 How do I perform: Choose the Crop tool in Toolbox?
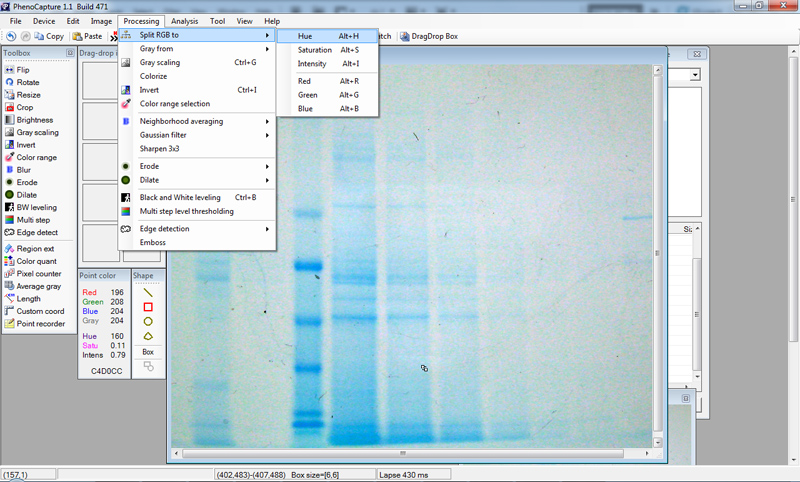click(x=24, y=107)
